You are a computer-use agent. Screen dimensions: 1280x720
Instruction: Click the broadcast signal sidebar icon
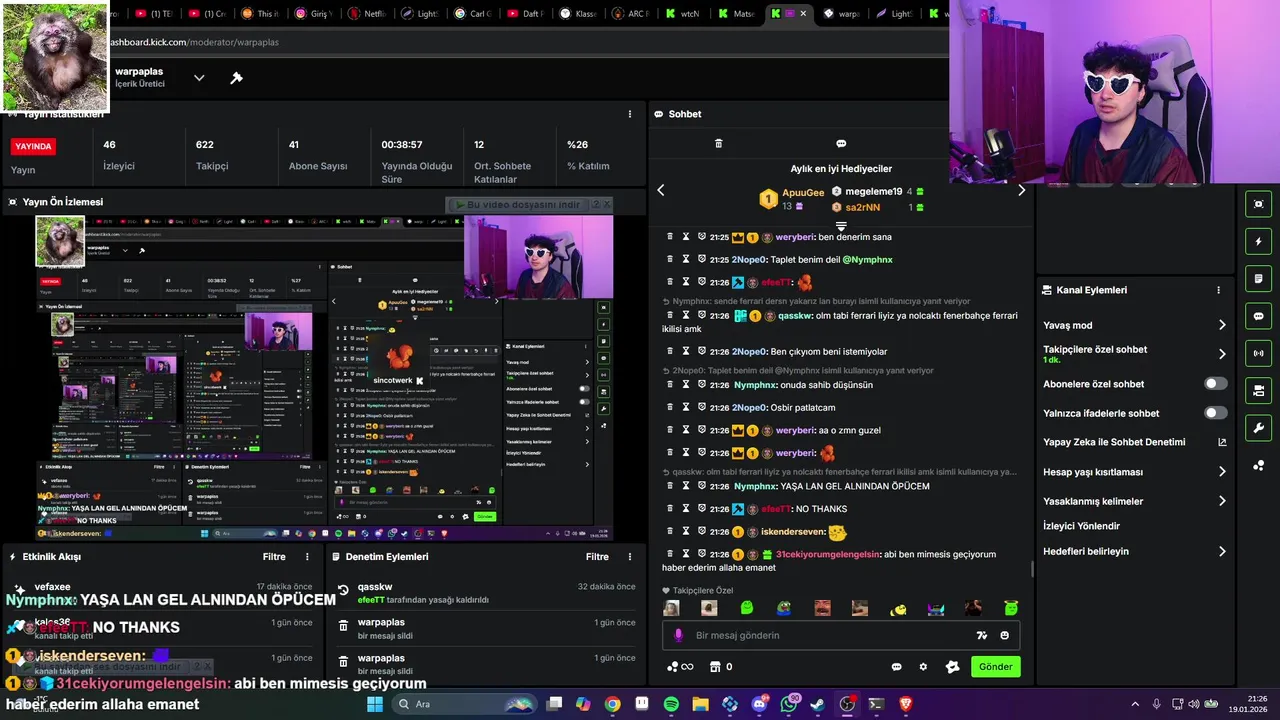(1258, 353)
